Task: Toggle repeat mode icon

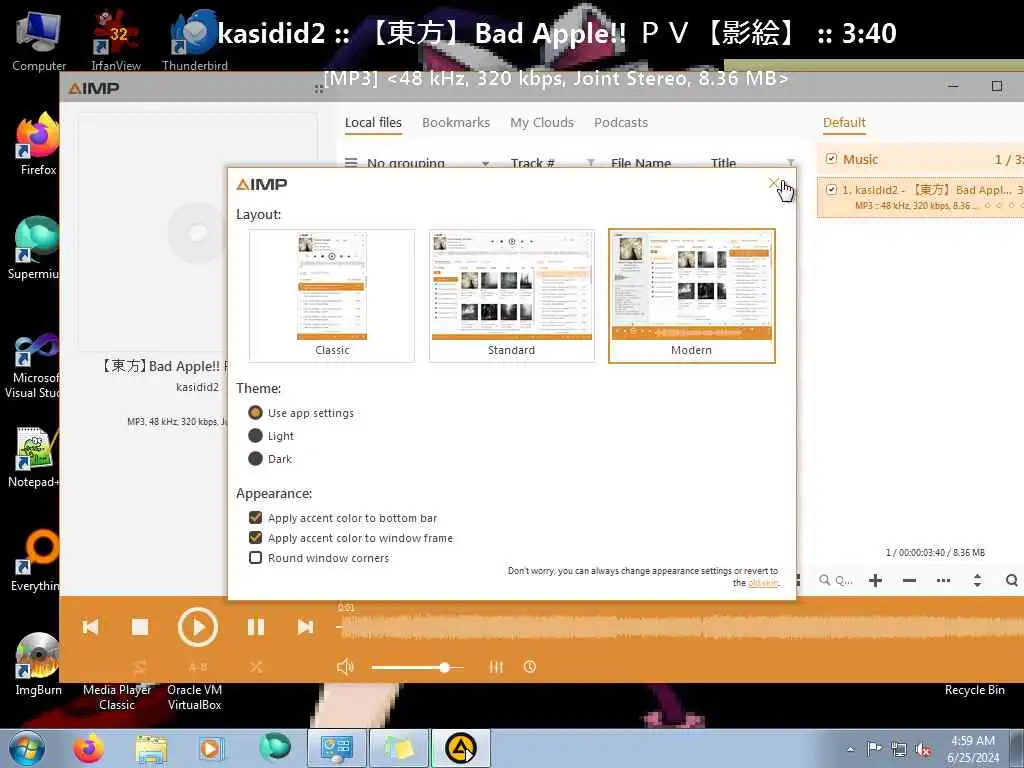Action: [x=140, y=667]
